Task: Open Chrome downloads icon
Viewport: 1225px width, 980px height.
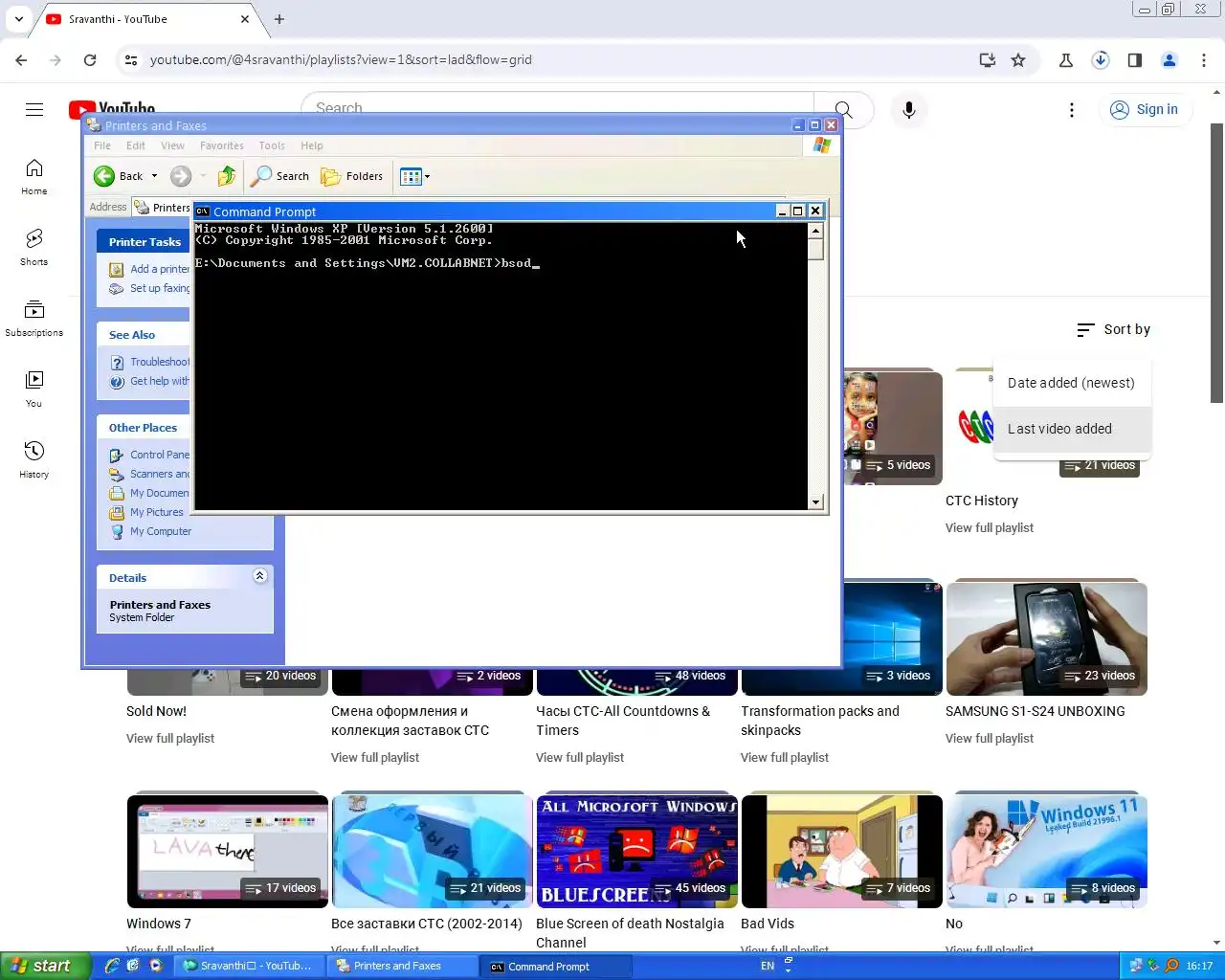Action: pos(1101,60)
